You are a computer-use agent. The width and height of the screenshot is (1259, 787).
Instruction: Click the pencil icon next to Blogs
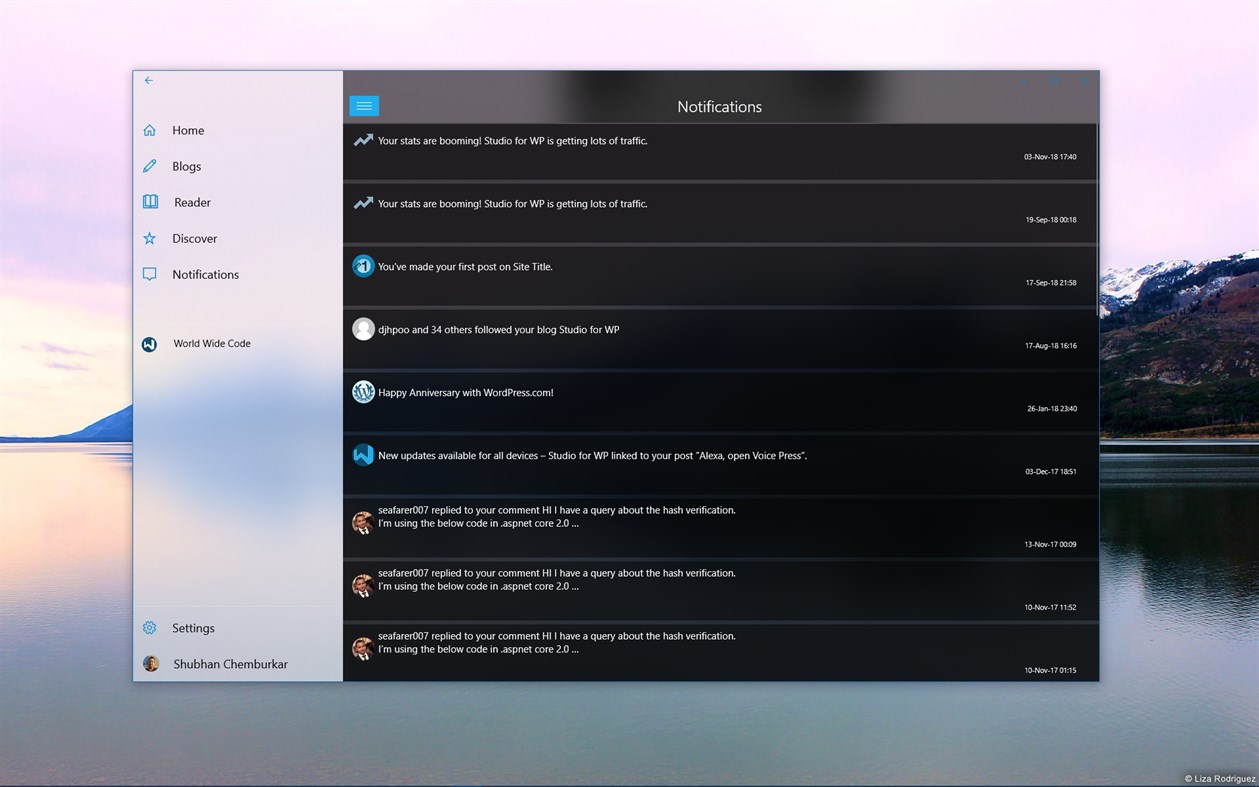[x=149, y=165]
